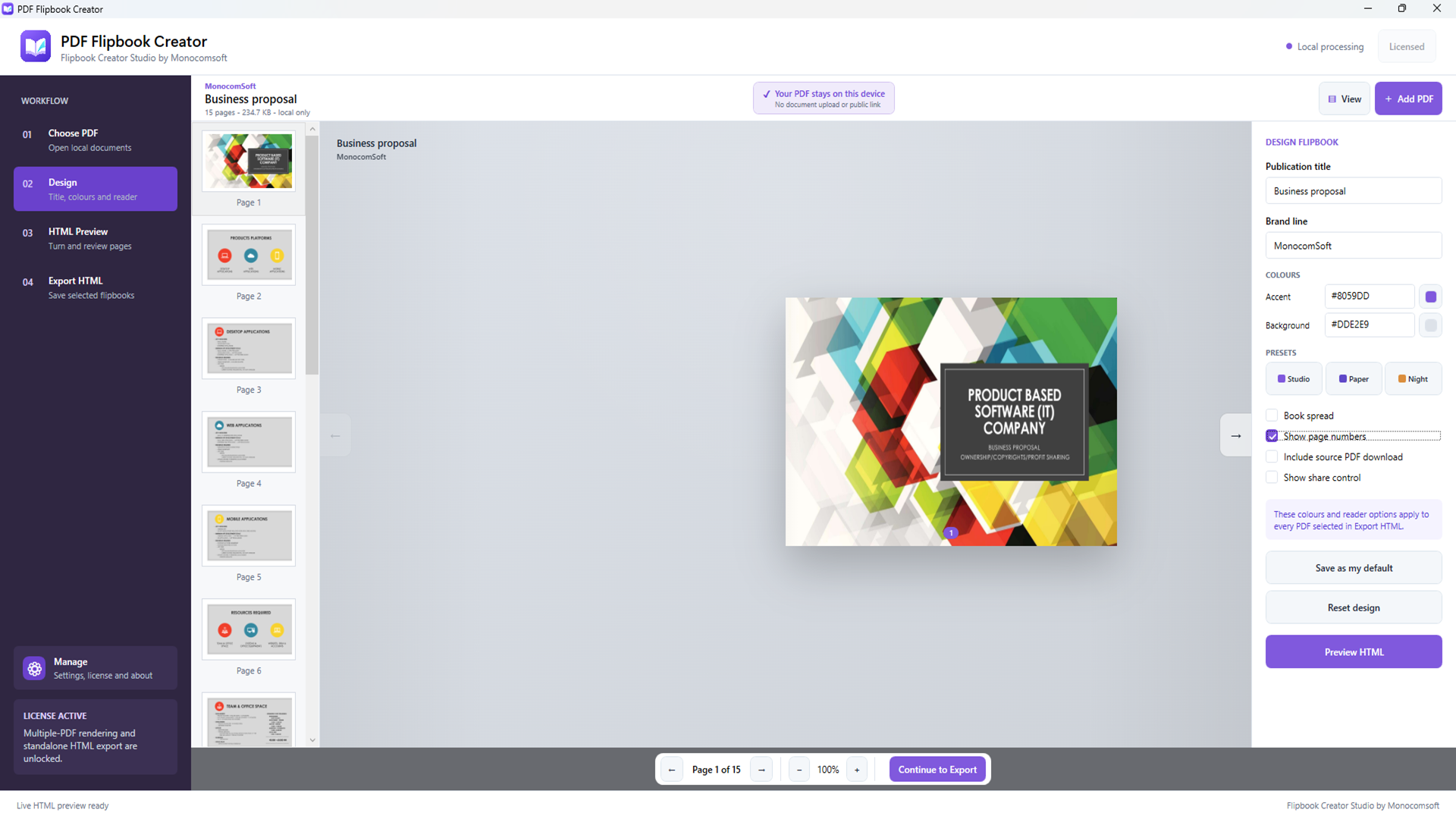Advance to next page in bottom toolbar
Screen dimensions: 1456x819
pos(761,770)
